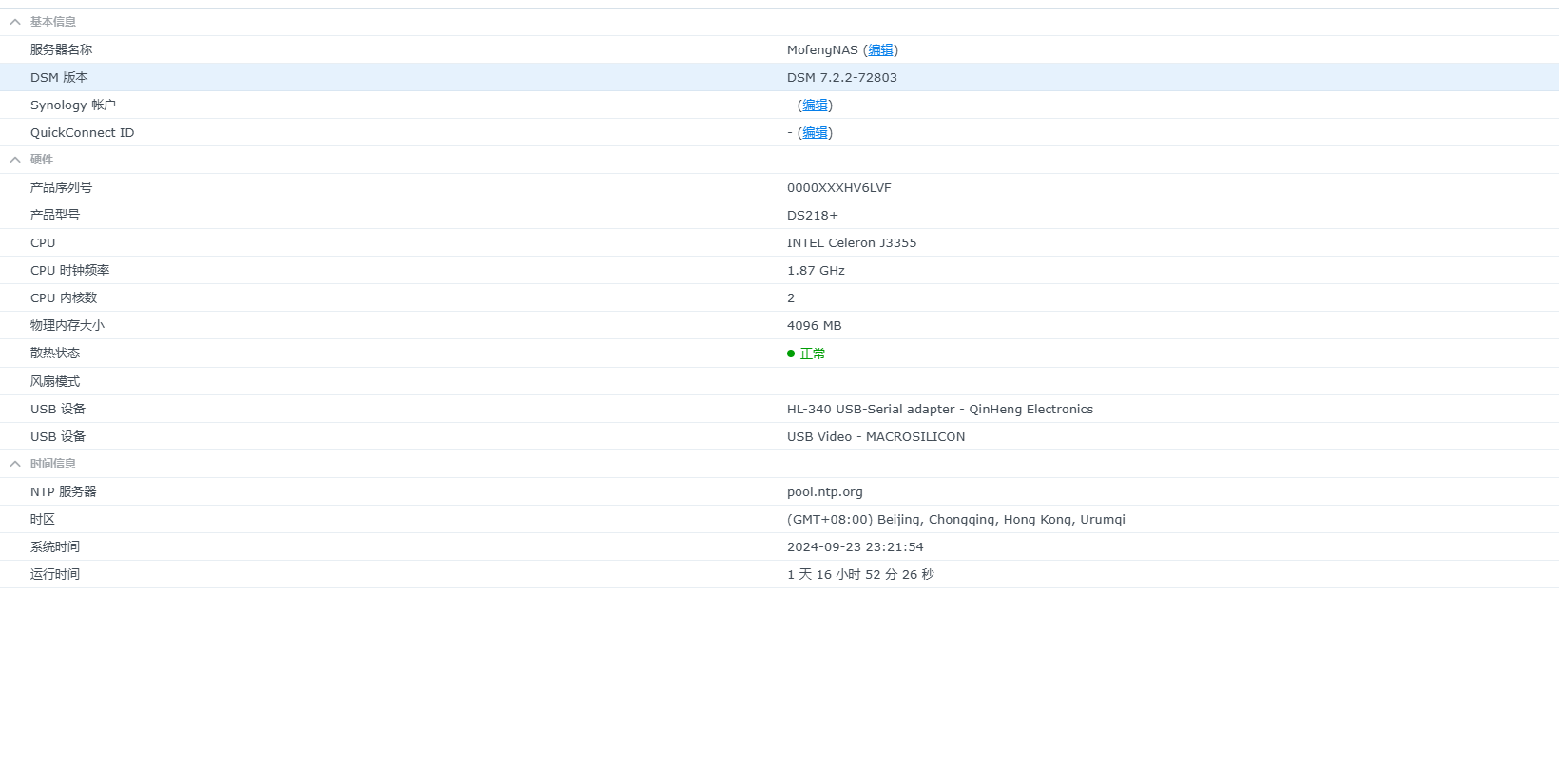Select the DSM 版本 row

(x=59, y=78)
